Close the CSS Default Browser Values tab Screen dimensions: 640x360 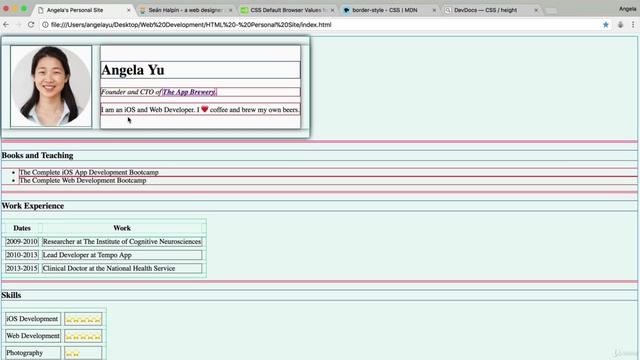[x=332, y=10]
